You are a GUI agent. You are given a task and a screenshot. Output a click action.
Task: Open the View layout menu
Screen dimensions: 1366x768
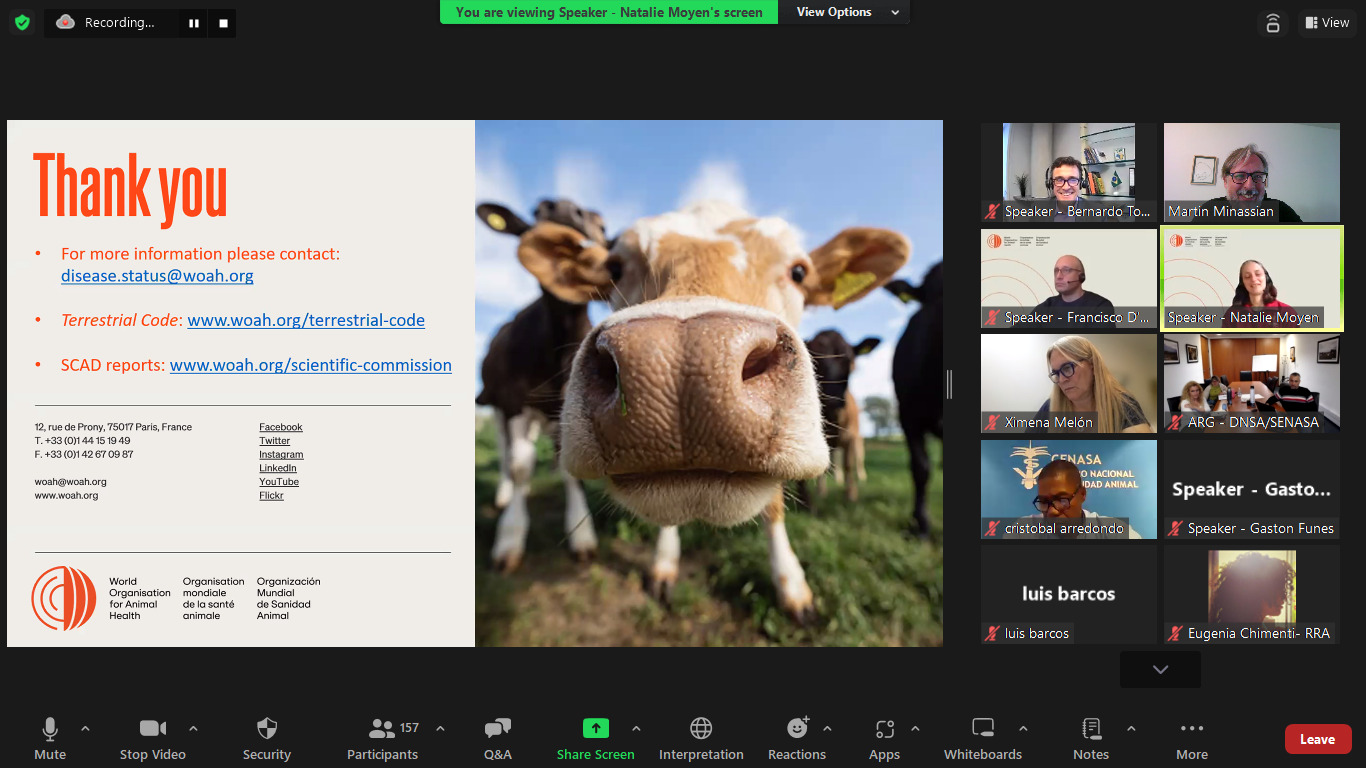(x=1326, y=23)
